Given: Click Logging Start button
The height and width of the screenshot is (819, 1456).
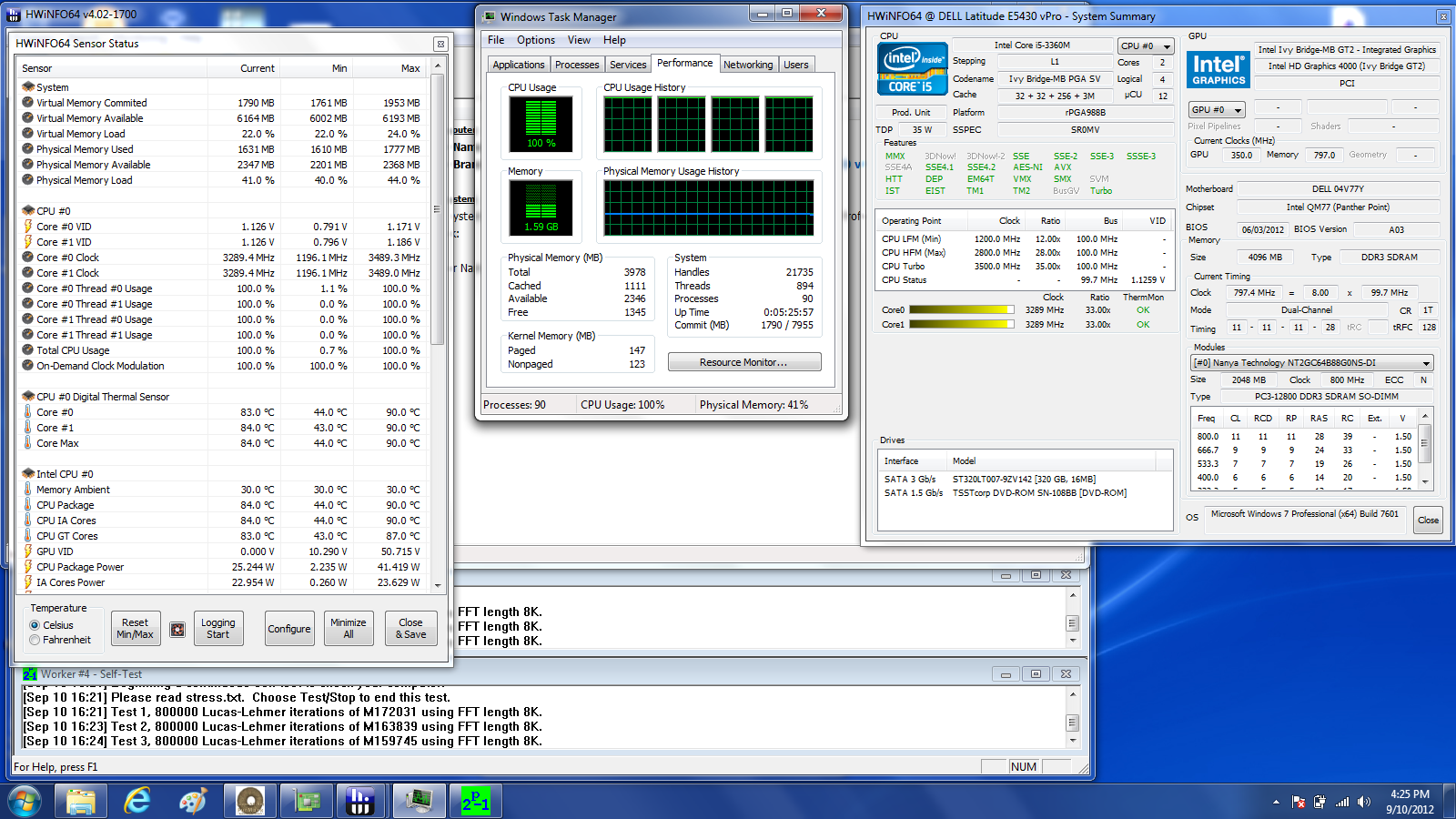Looking at the screenshot, I should click(x=218, y=629).
